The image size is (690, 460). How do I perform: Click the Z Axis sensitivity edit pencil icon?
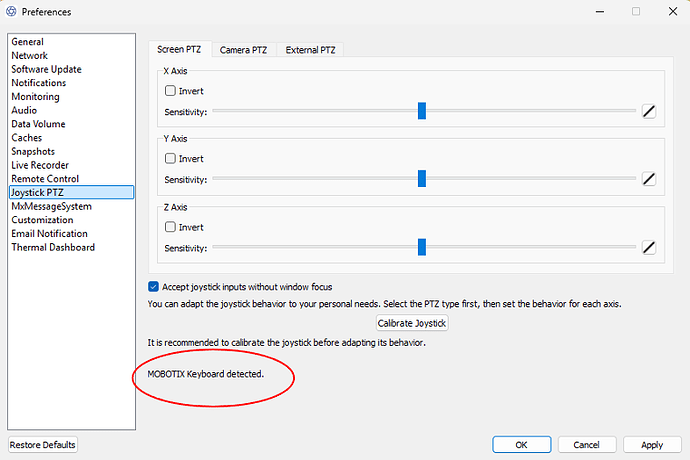(649, 248)
